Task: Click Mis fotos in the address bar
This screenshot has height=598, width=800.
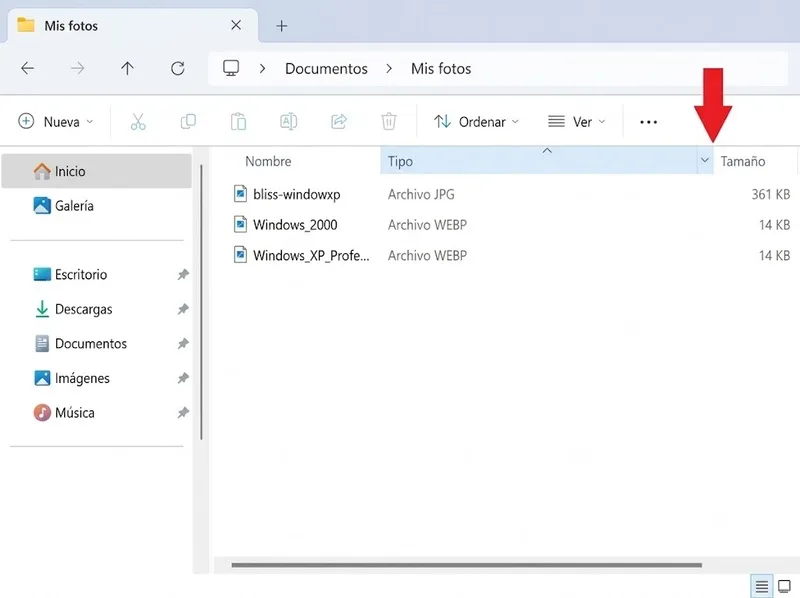Action: click(441, 68)
